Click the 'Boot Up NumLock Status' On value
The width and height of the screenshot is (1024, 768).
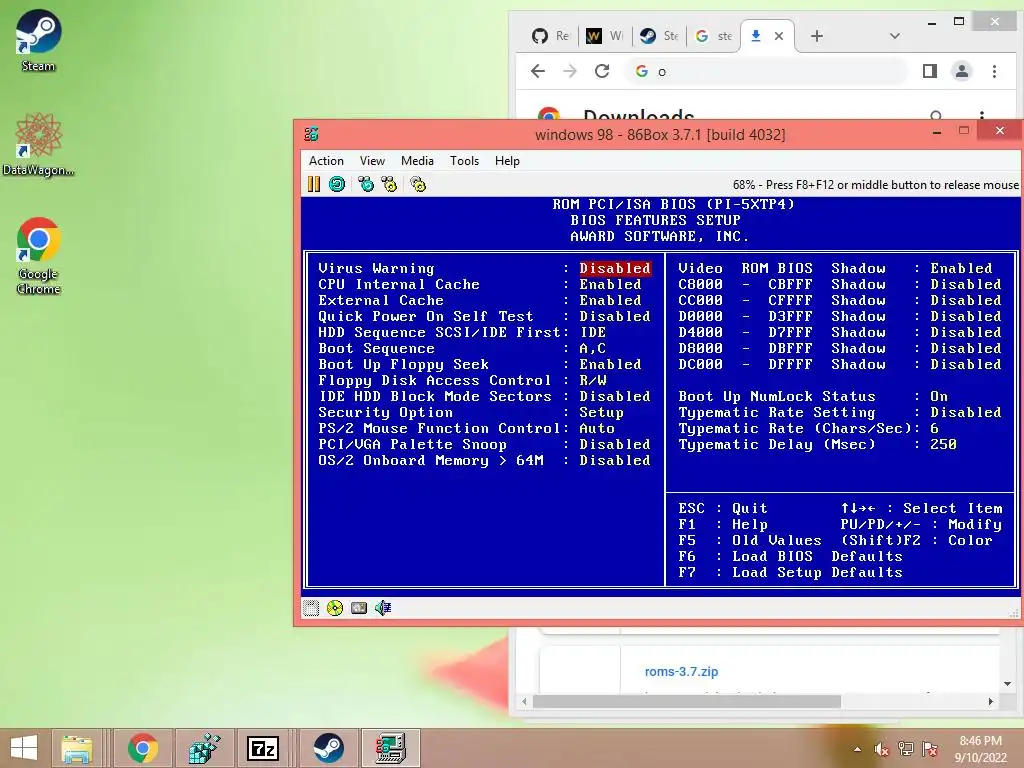[939, 396]
